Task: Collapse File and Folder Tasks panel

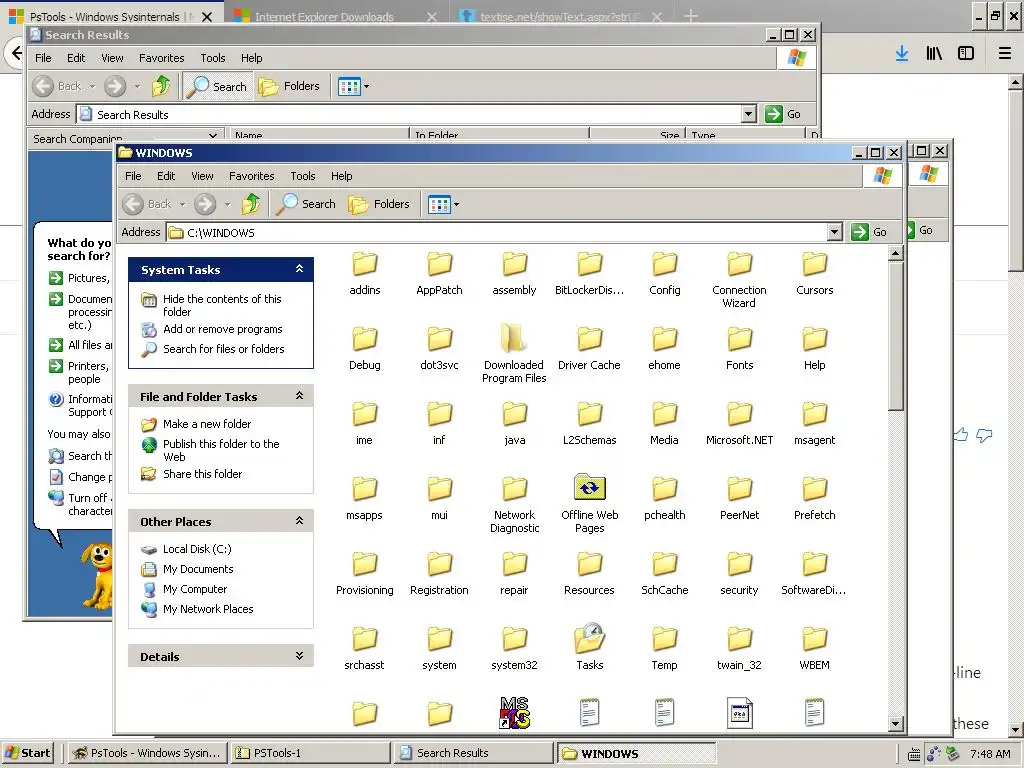Action: [x=299, y=396]
